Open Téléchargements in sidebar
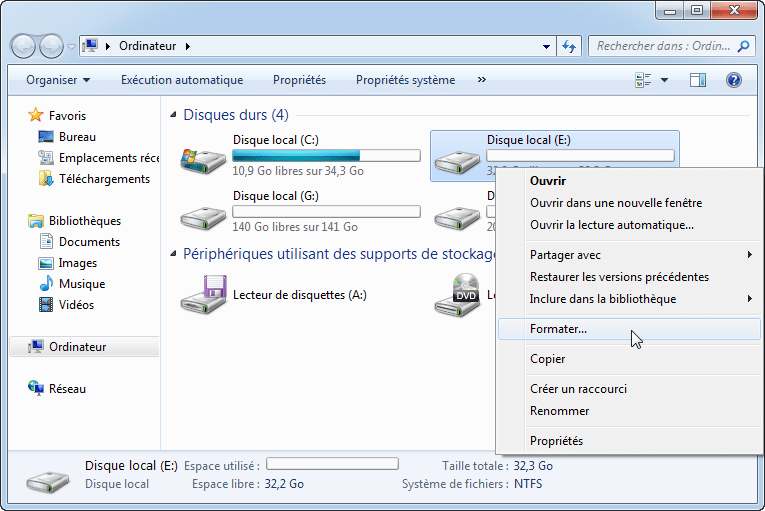The image size is (765, 511). click(94, 179)
